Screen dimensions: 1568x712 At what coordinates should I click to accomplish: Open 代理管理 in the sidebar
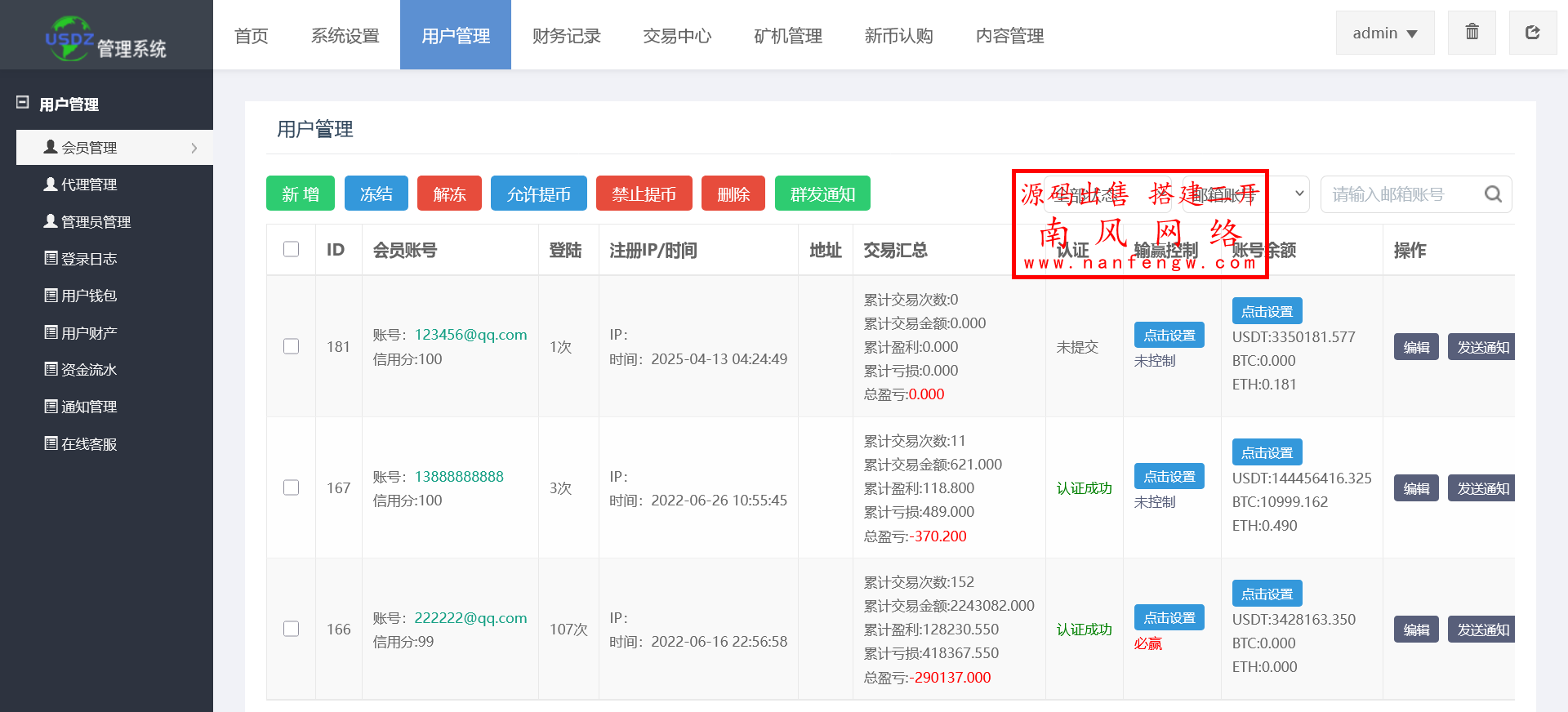pyautogui.click(x=89, y=185)
